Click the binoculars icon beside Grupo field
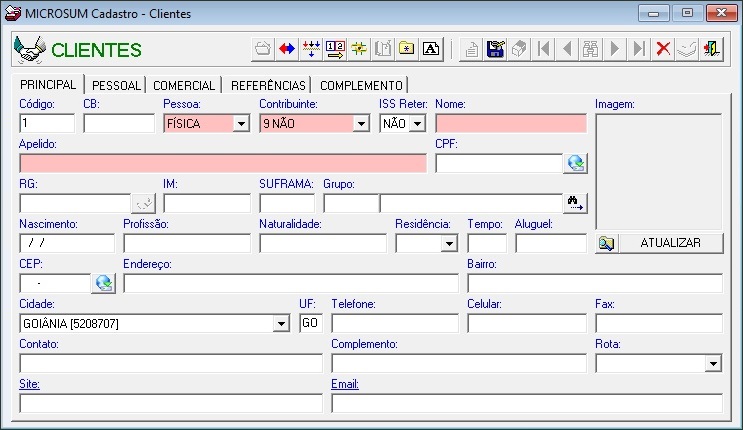 (575, 203)
